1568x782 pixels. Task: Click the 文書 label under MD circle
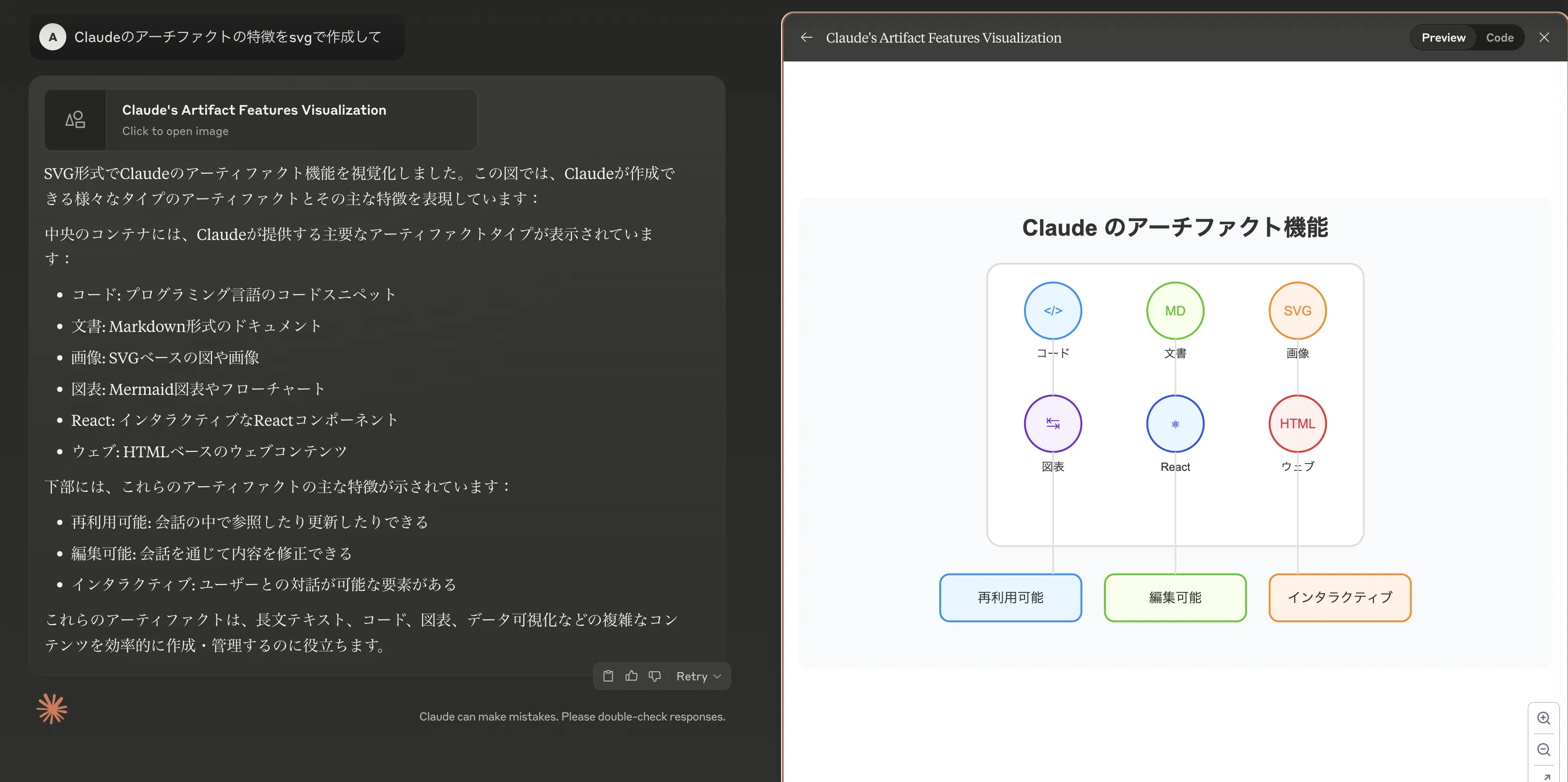tap(1175, 354)
